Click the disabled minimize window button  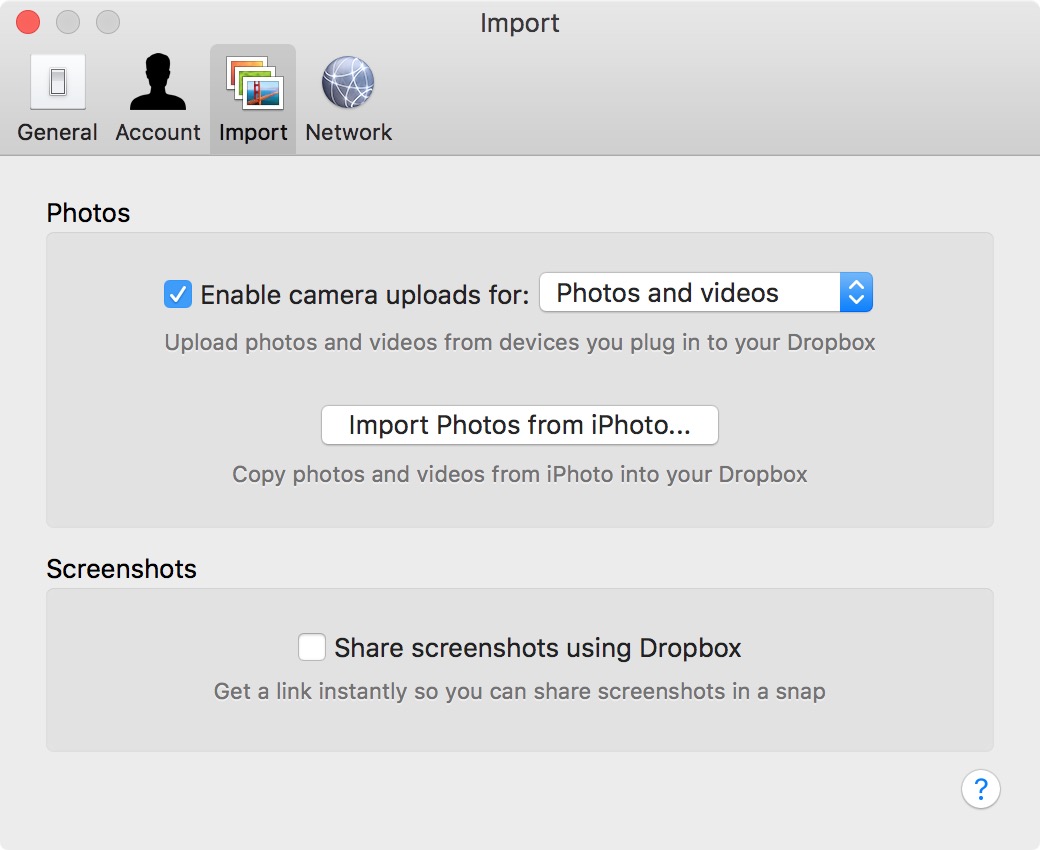[x=68, y=22]
